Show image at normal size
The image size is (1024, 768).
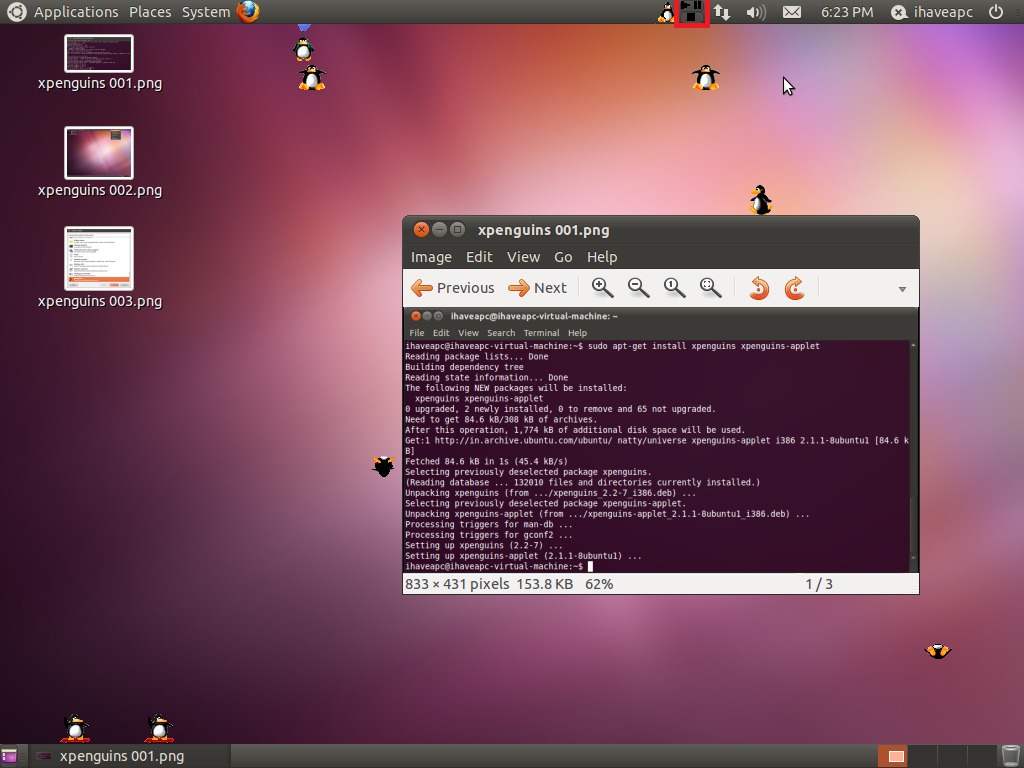[674, 287]
